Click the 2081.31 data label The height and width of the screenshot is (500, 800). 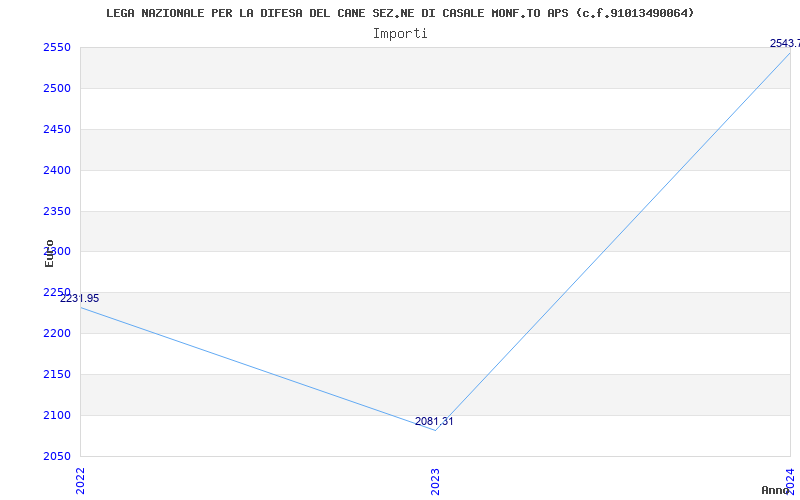tap(434, 421)
